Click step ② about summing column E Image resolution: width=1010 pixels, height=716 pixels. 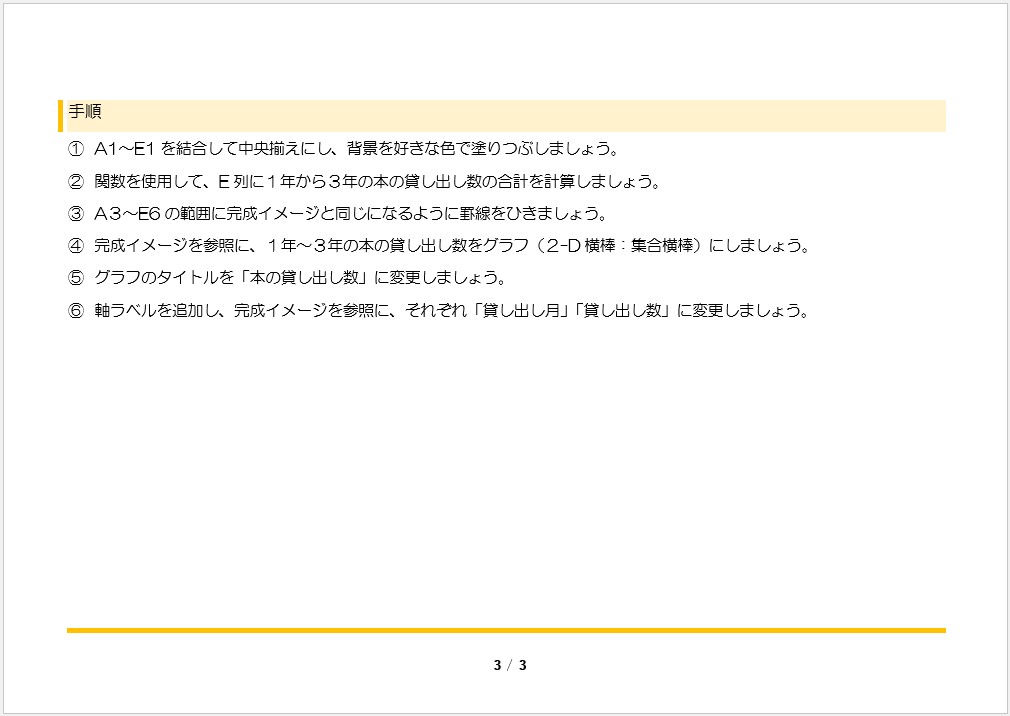(x=365, y=182)
